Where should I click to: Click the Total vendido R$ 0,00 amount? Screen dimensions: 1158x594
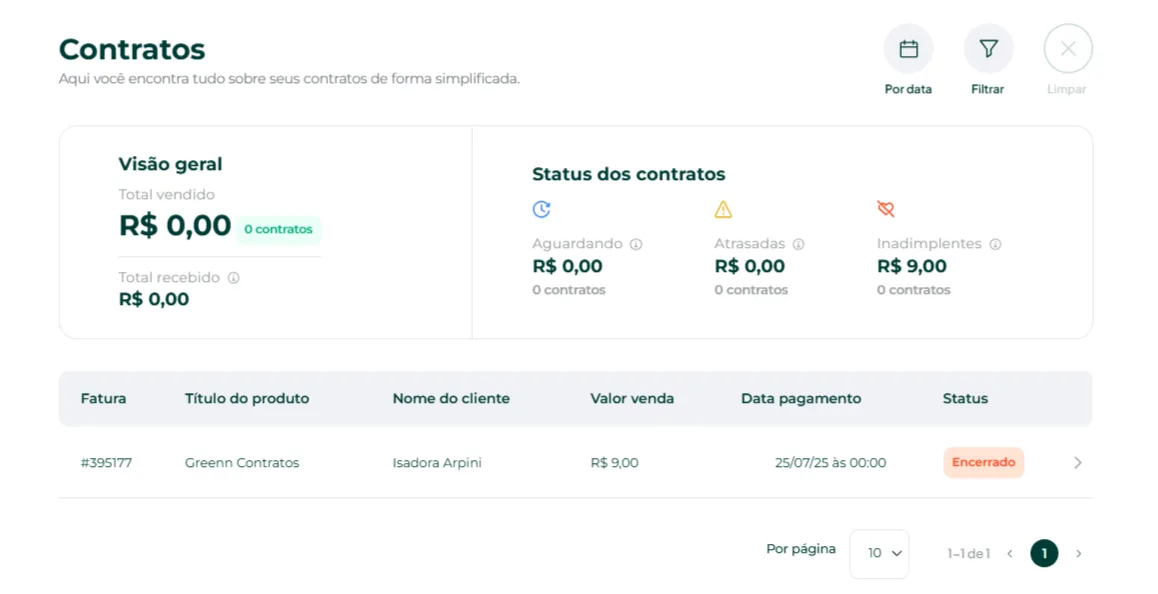(x=175, y=225)
